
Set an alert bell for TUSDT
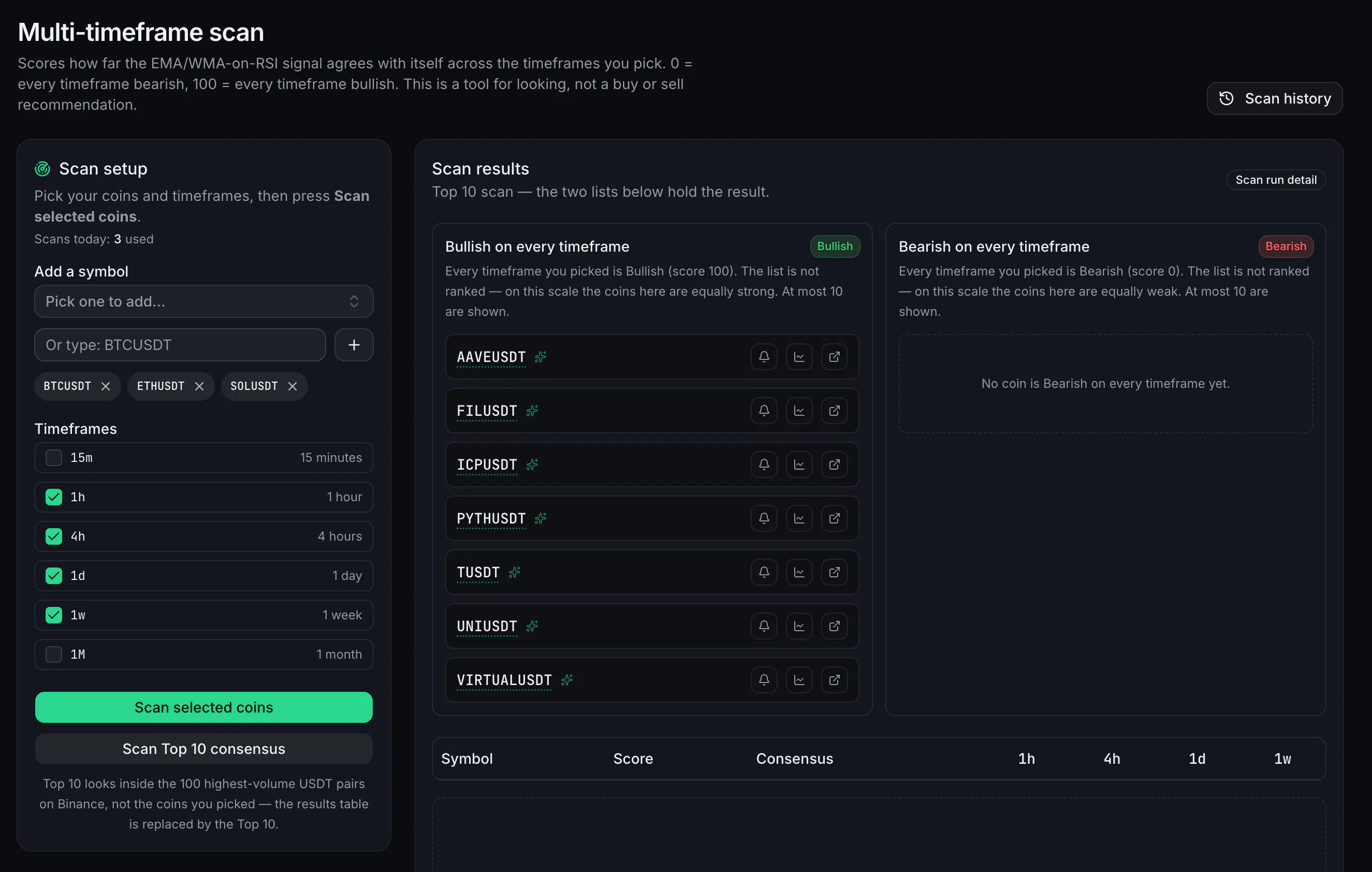click(764, 572)
